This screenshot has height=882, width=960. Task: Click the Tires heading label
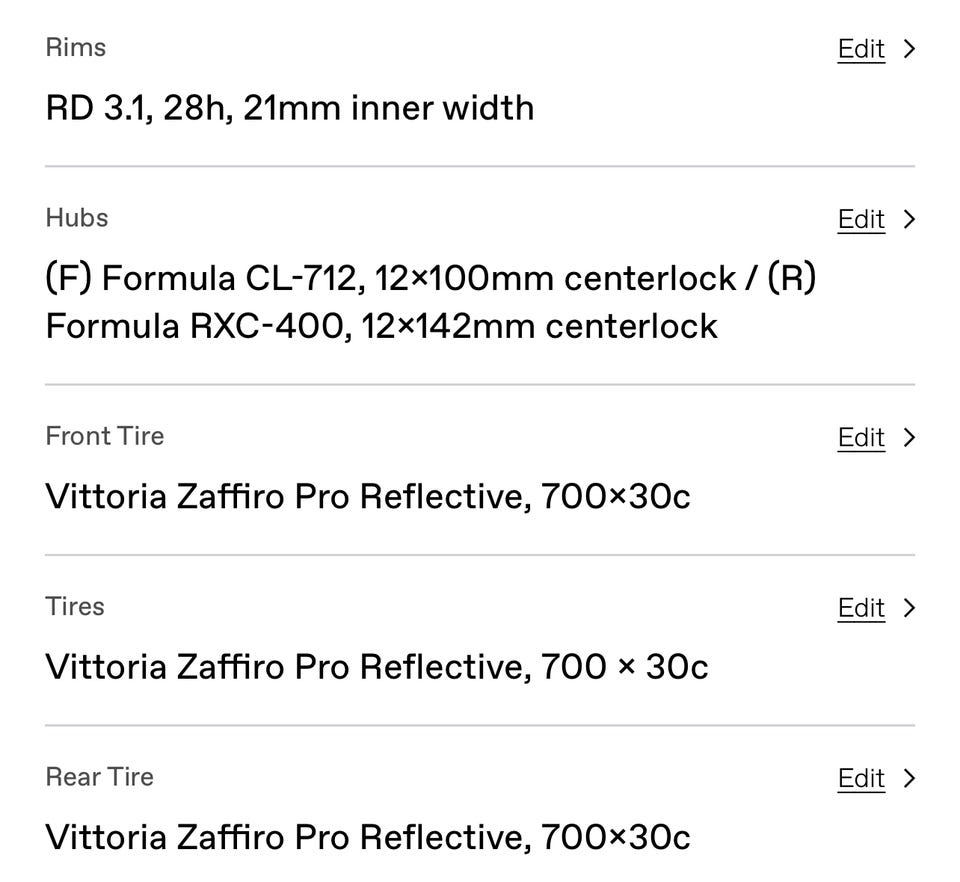click(75, 606)
